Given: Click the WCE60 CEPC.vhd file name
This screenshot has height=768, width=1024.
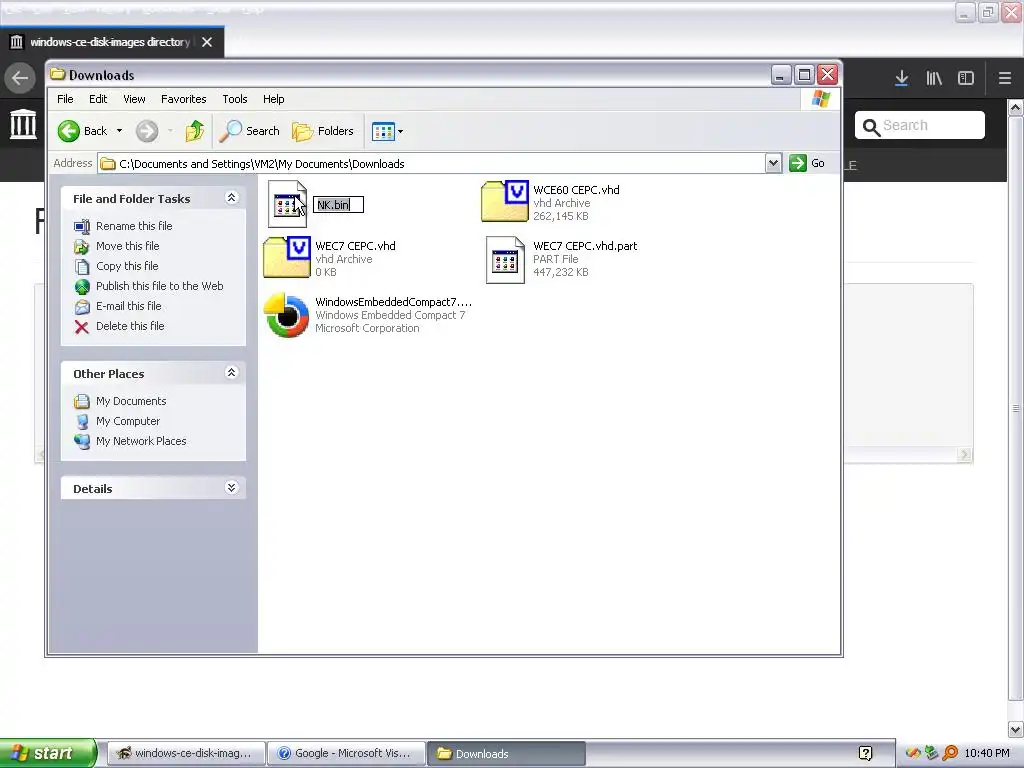Looking at the screenshot, I should [x=576, y=190].
